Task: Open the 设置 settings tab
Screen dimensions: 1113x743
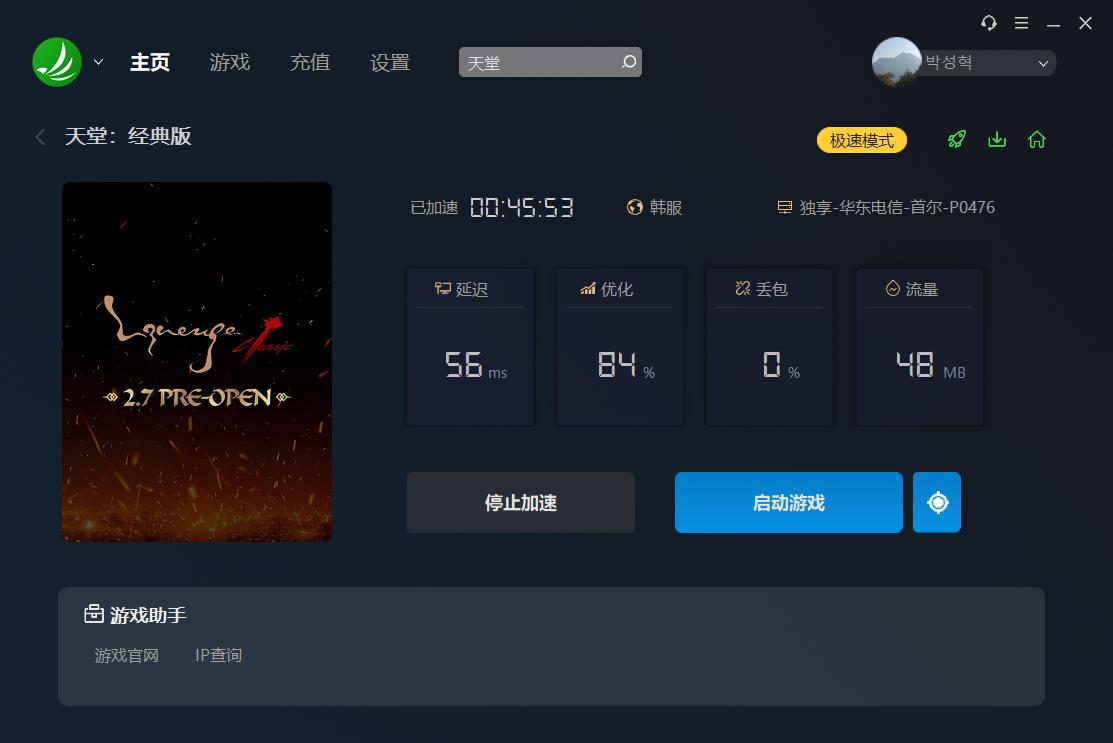Action: tap(390, 62)
